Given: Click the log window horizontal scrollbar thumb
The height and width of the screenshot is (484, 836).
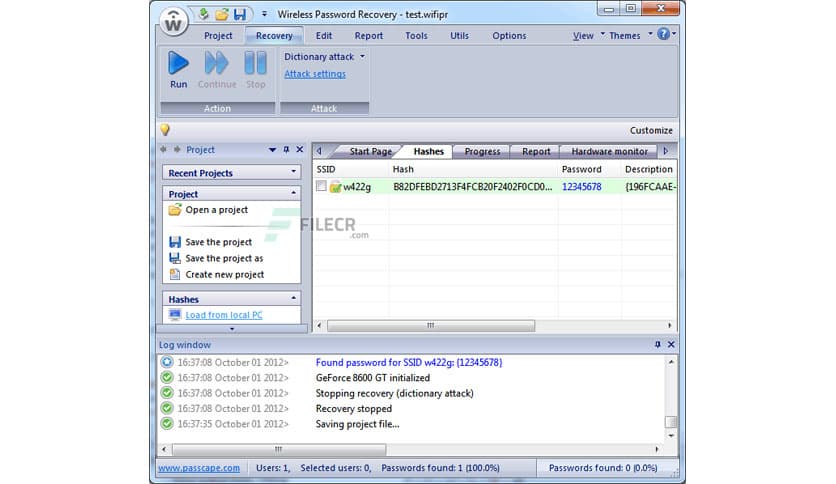Looking at the screenshot, I should coord(279,449).
